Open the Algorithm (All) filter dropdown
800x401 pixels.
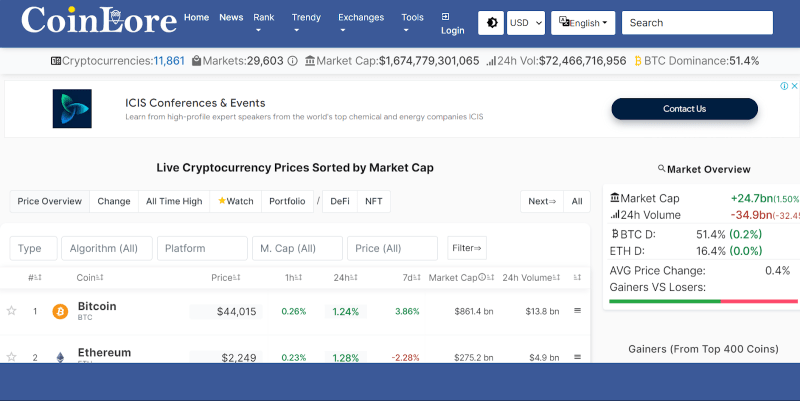click(107, 248)
